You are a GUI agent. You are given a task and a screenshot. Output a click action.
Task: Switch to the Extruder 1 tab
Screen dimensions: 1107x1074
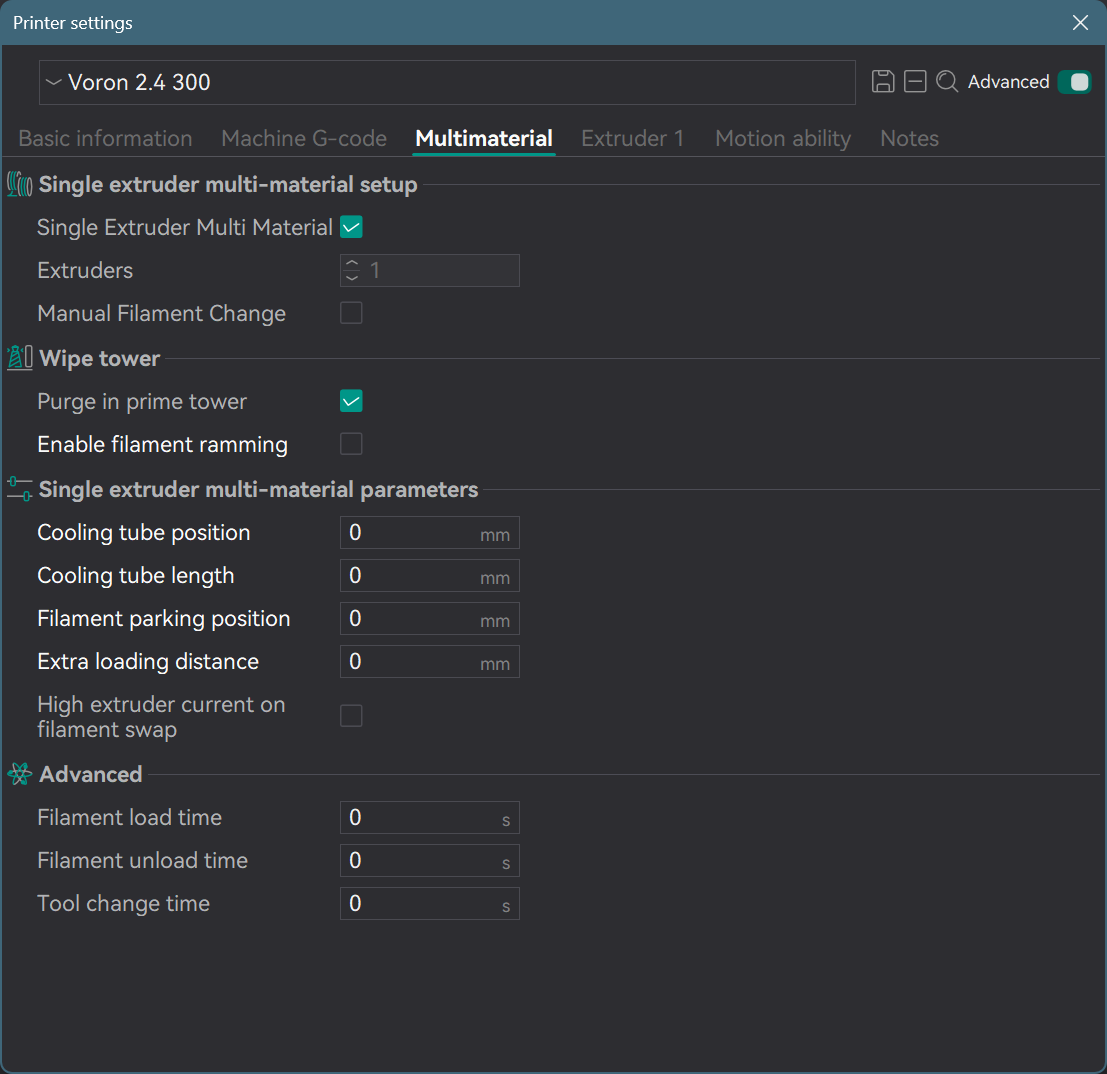632,138
